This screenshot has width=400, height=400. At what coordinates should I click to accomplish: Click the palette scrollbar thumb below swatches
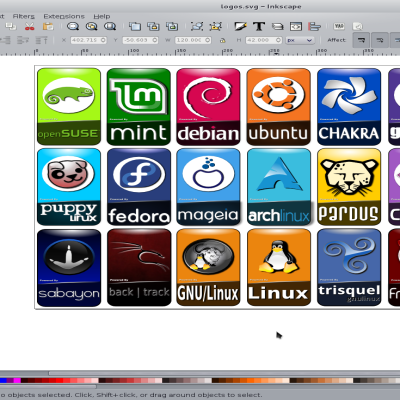pos(48,387)
